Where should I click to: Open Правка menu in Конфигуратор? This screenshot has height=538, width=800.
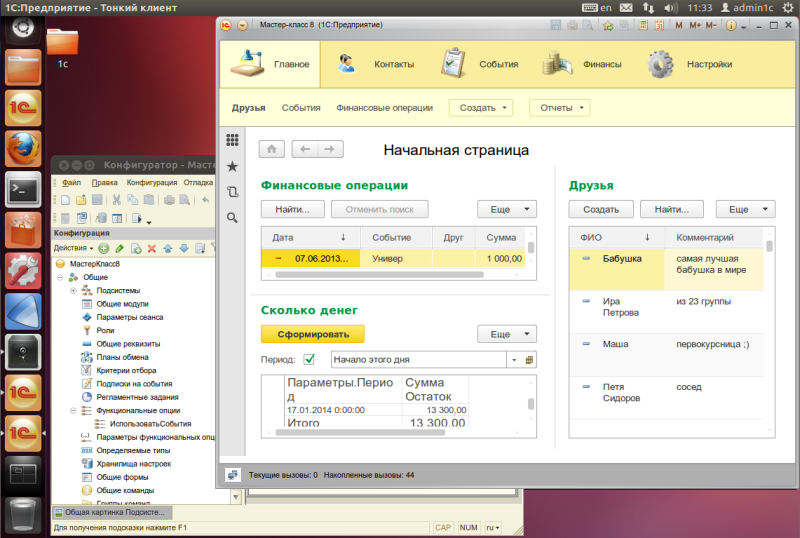104,182
